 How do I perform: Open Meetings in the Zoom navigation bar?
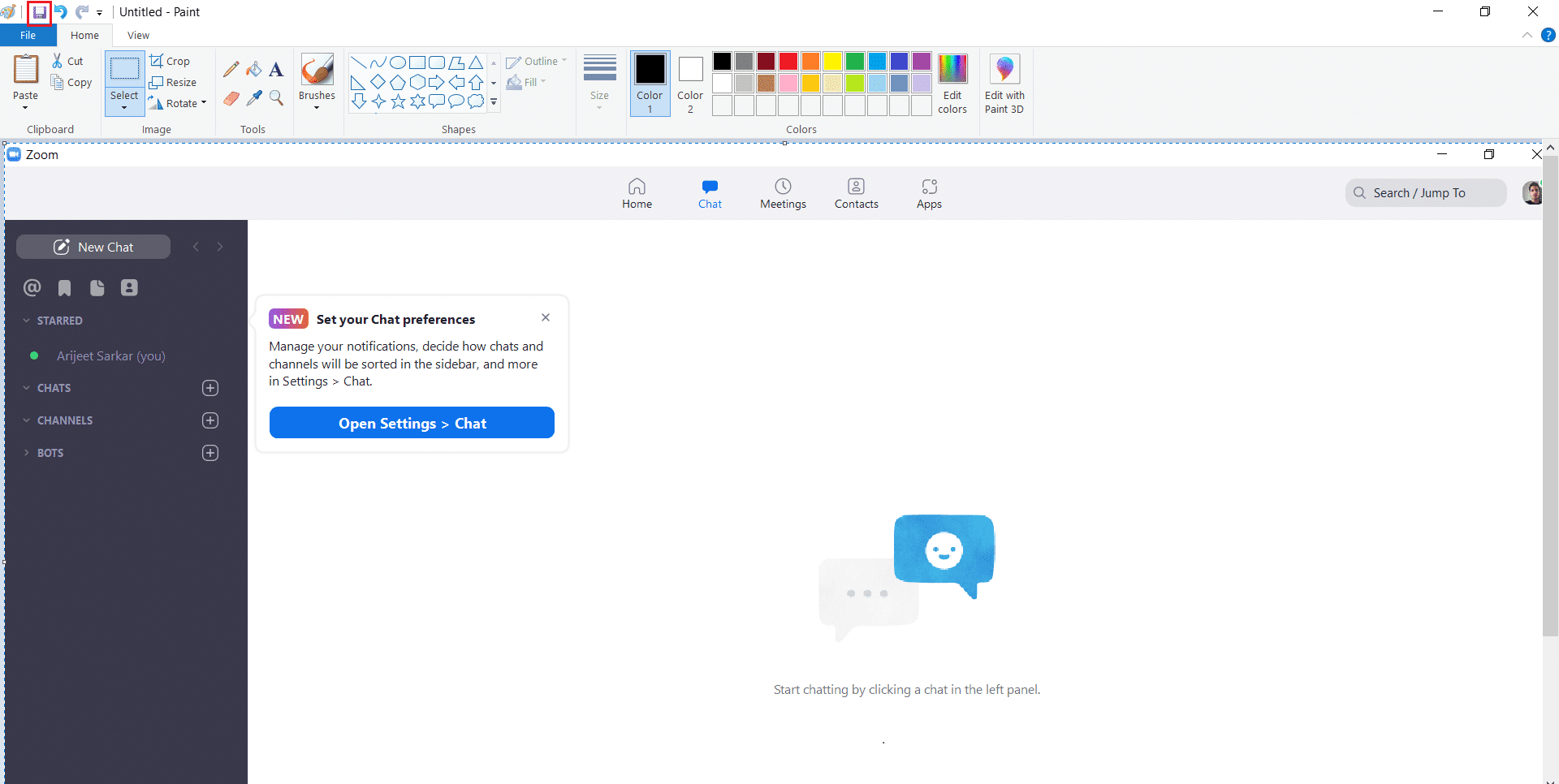[x=782, y=193]
